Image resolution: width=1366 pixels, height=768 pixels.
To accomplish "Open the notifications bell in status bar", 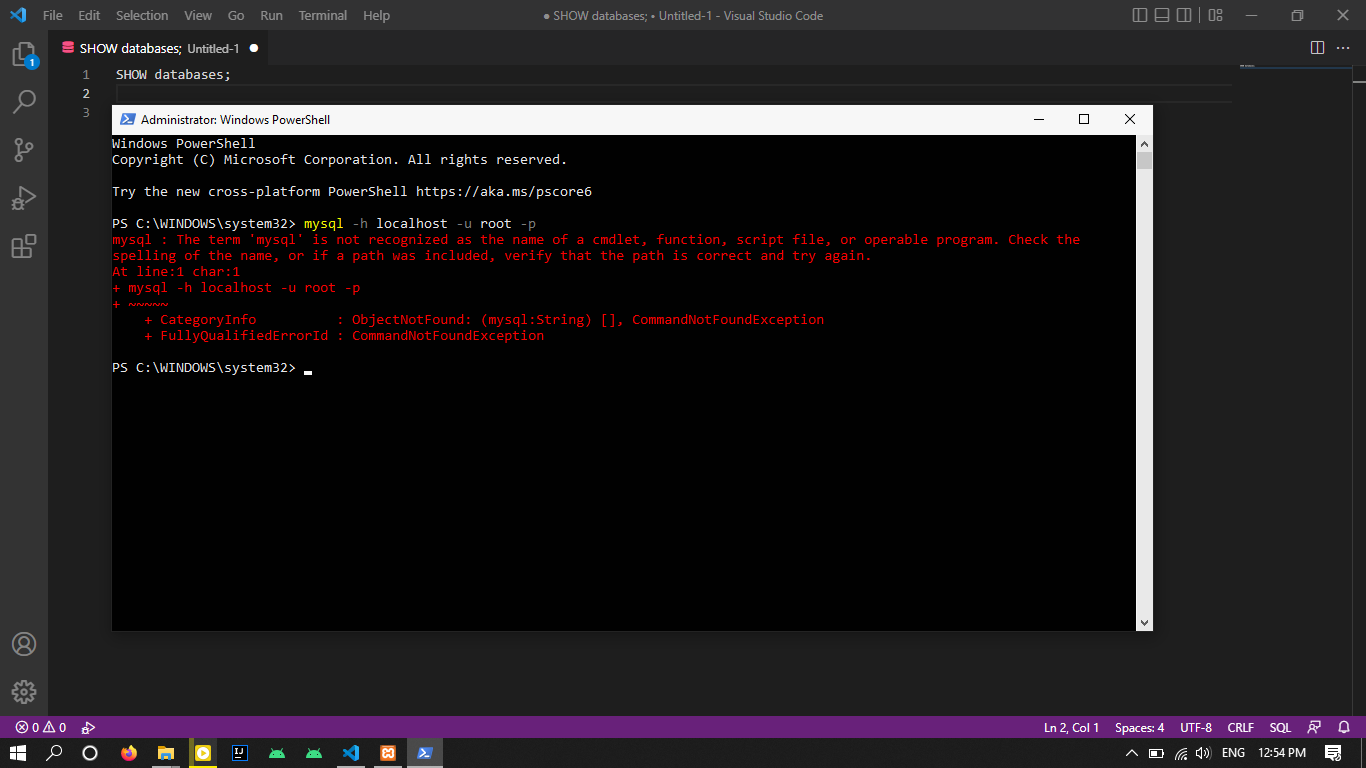I will 1346,727.
